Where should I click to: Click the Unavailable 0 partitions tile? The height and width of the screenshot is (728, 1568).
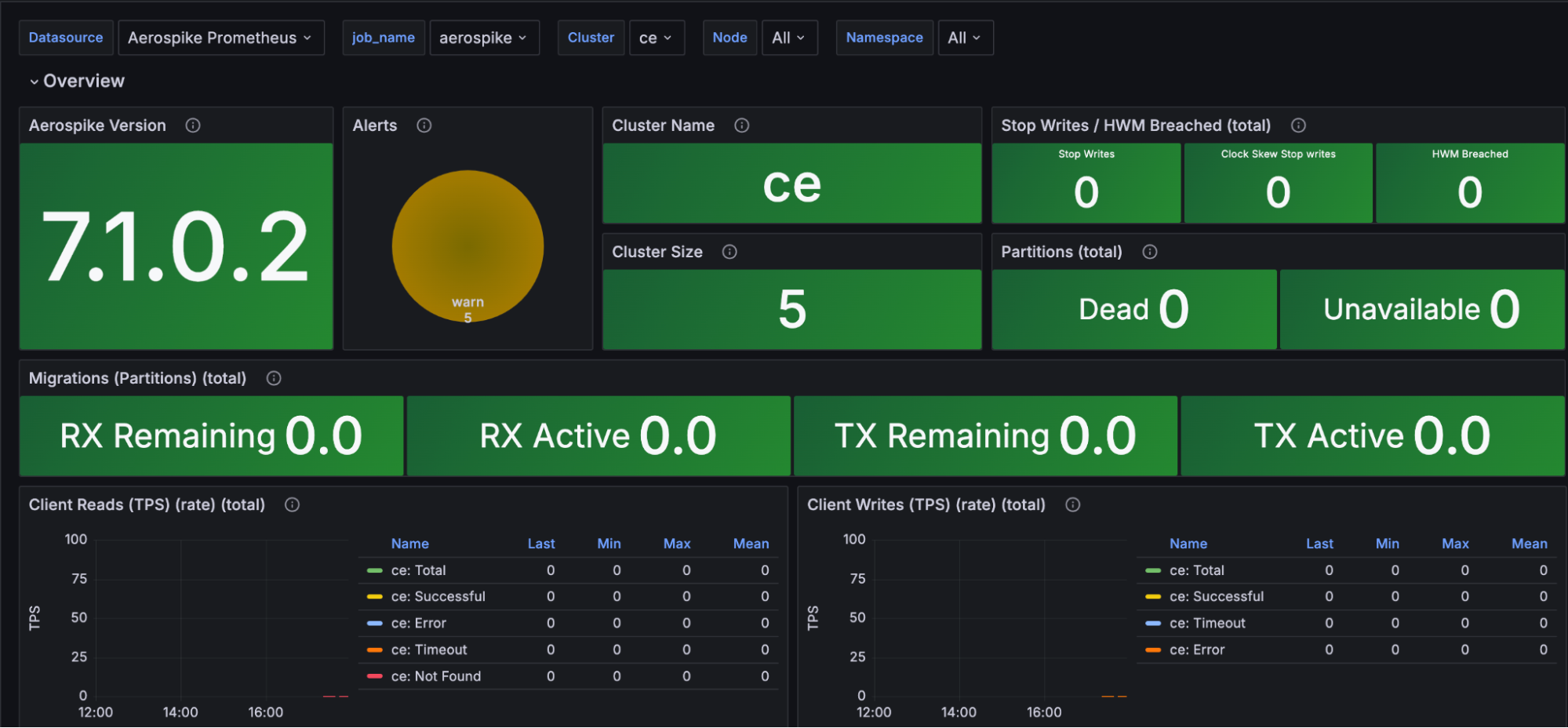[x=1422, y=309]
